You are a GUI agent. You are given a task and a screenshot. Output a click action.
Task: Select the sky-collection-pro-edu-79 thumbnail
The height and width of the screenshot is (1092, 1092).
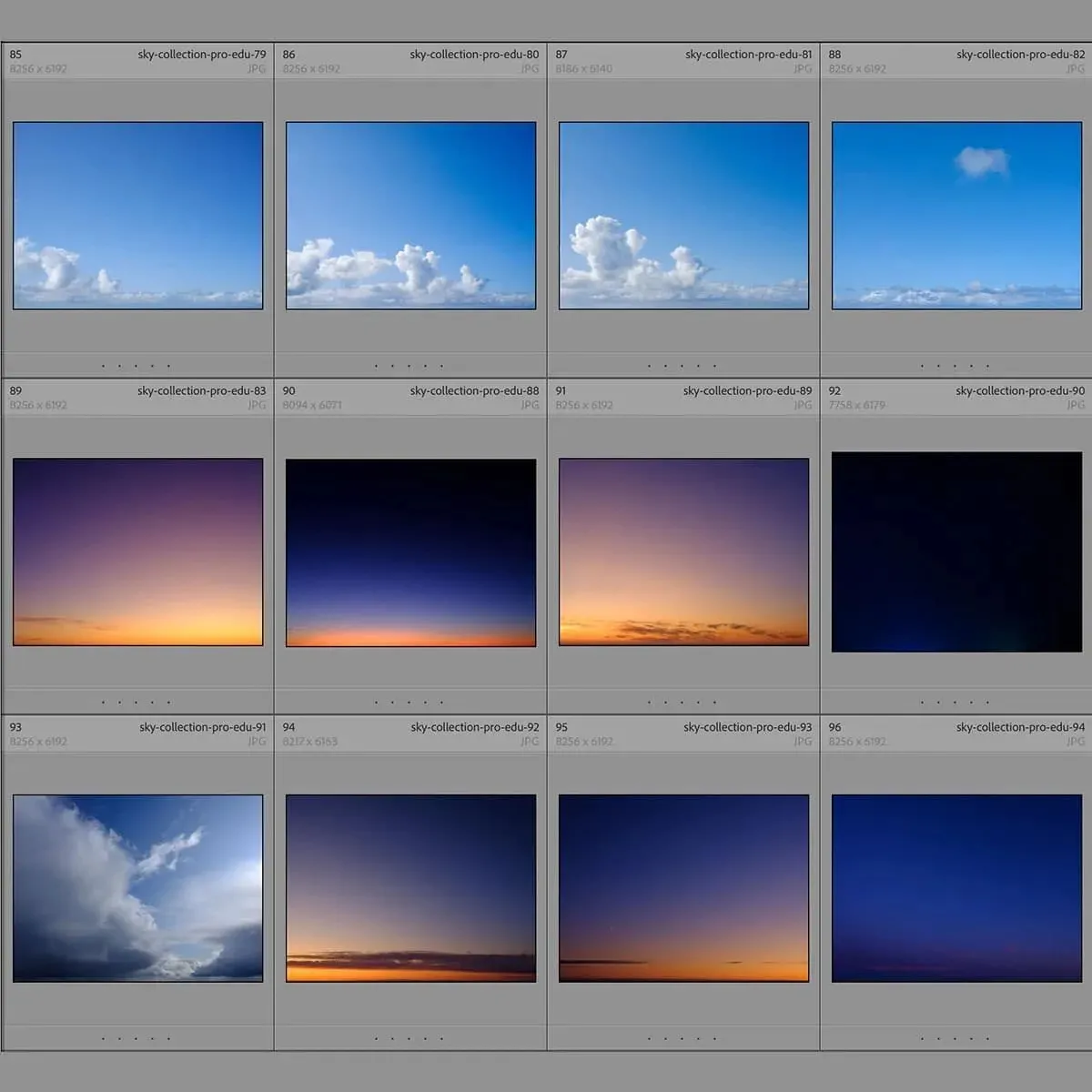(137, 216)
